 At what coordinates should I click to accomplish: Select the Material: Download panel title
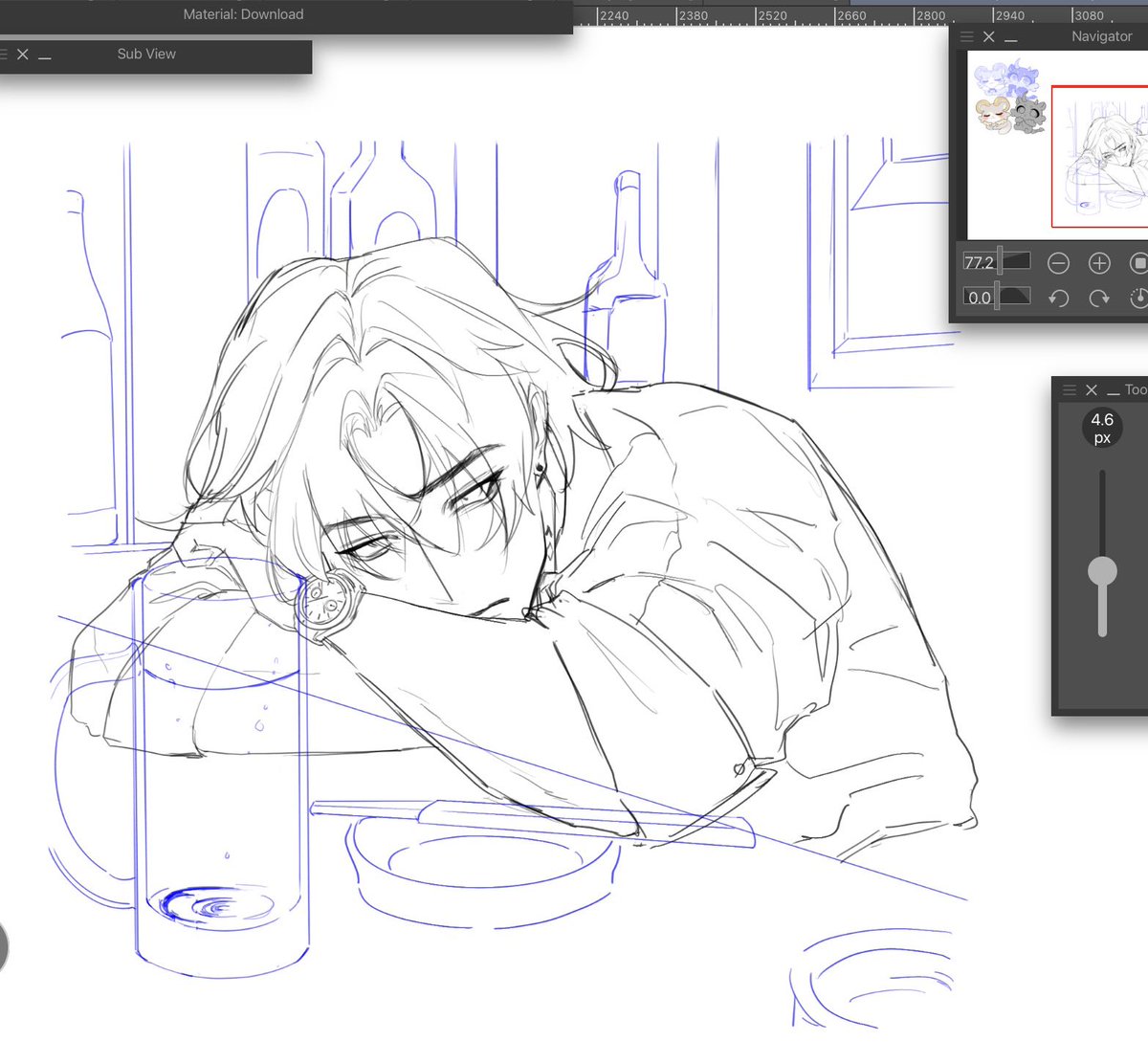tap(243, 14)
